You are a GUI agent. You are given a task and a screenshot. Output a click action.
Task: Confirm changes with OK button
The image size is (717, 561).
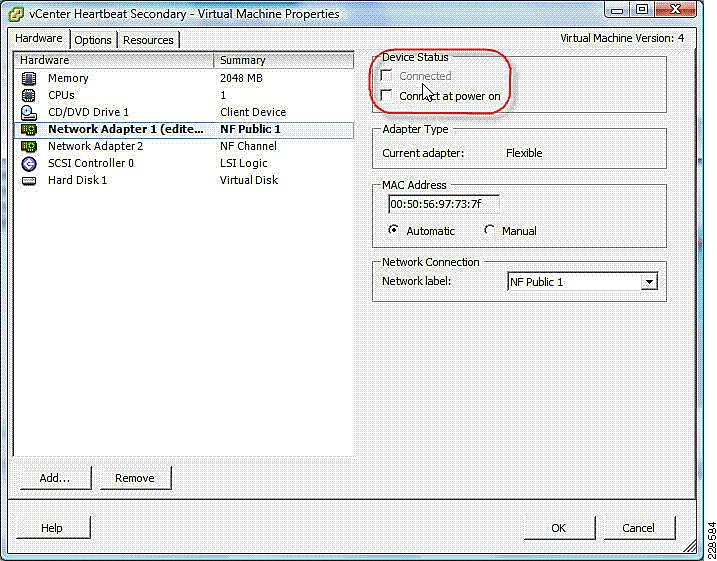[559, 528]
